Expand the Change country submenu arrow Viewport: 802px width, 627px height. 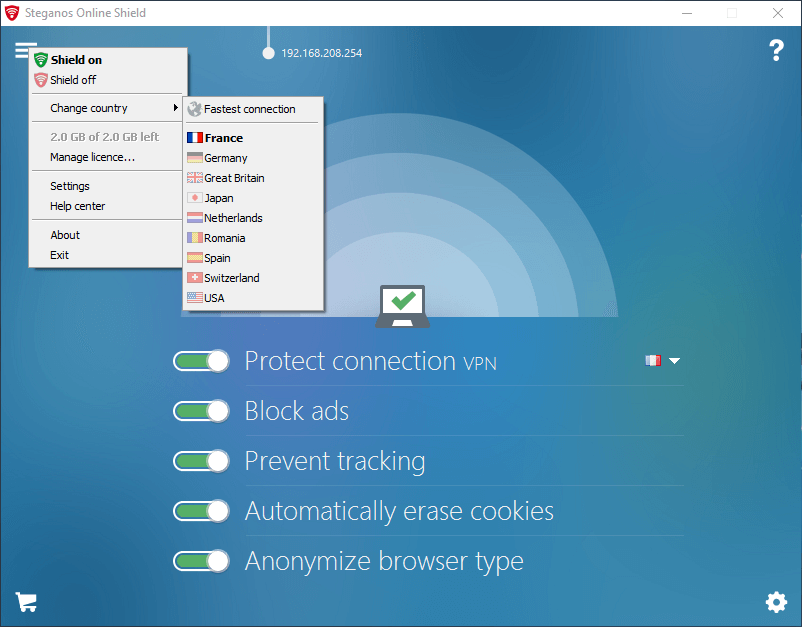pos(175,107)
